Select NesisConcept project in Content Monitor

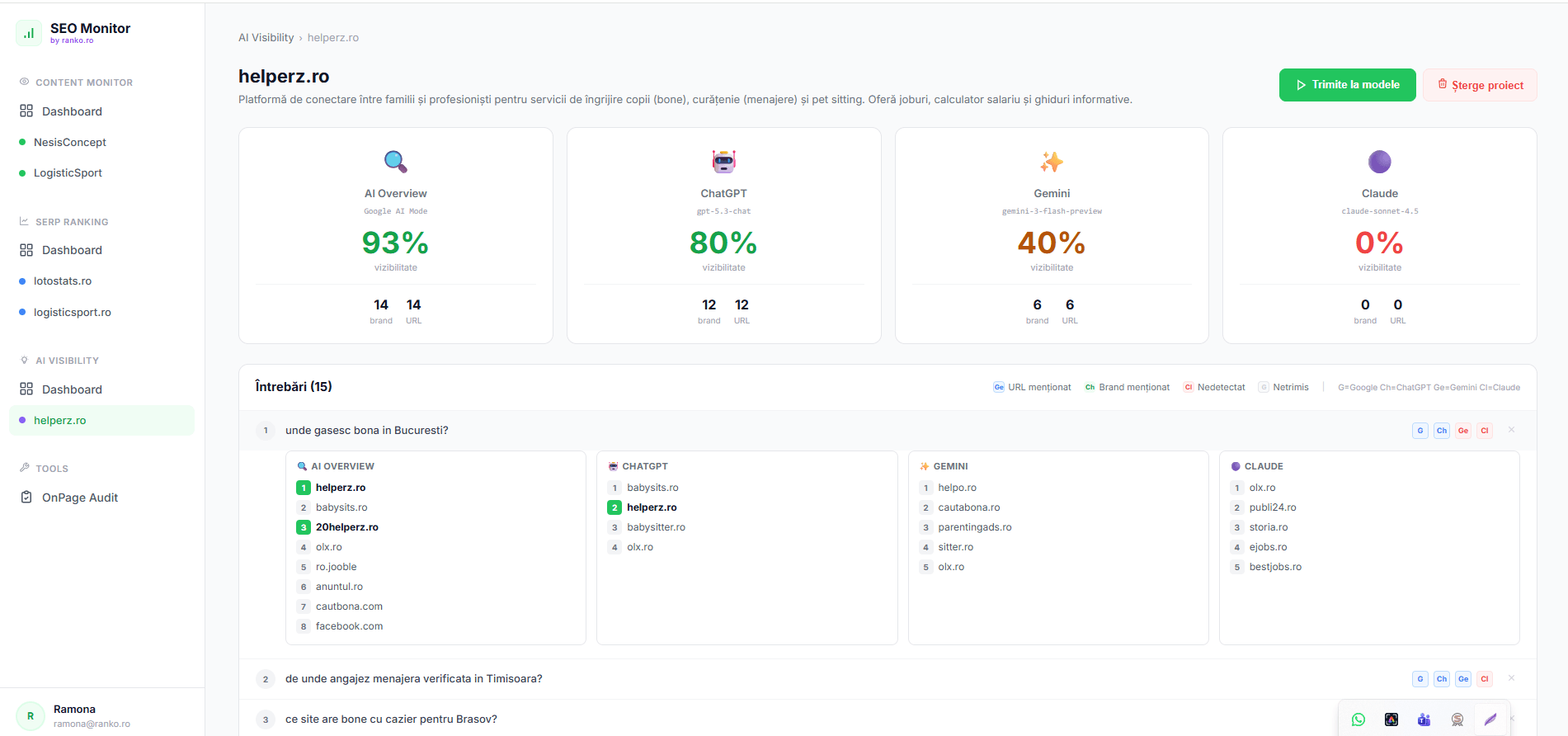pyautogui.click(x=70, y=142)
